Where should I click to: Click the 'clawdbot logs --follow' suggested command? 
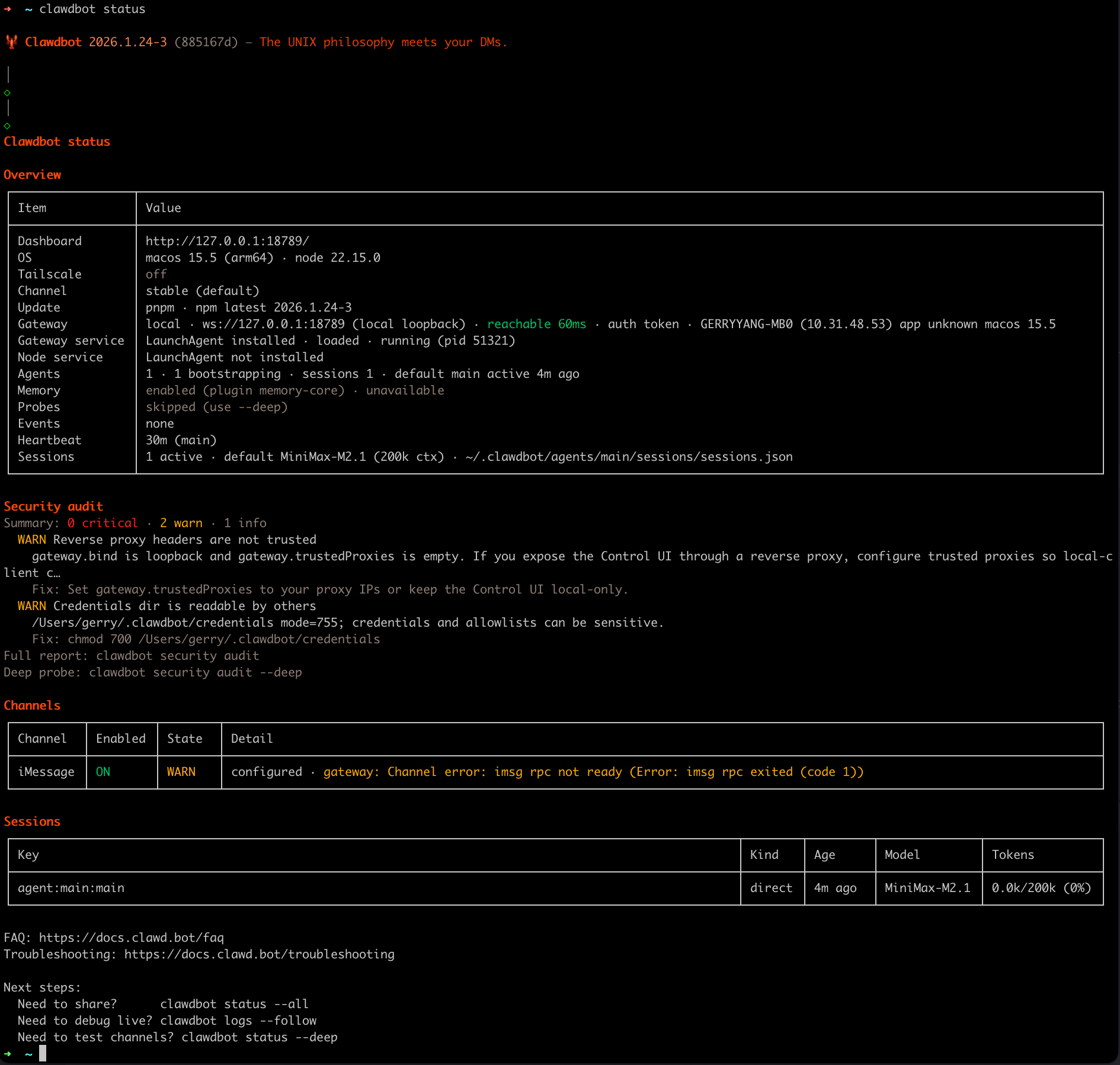[x=238, y=1021]
